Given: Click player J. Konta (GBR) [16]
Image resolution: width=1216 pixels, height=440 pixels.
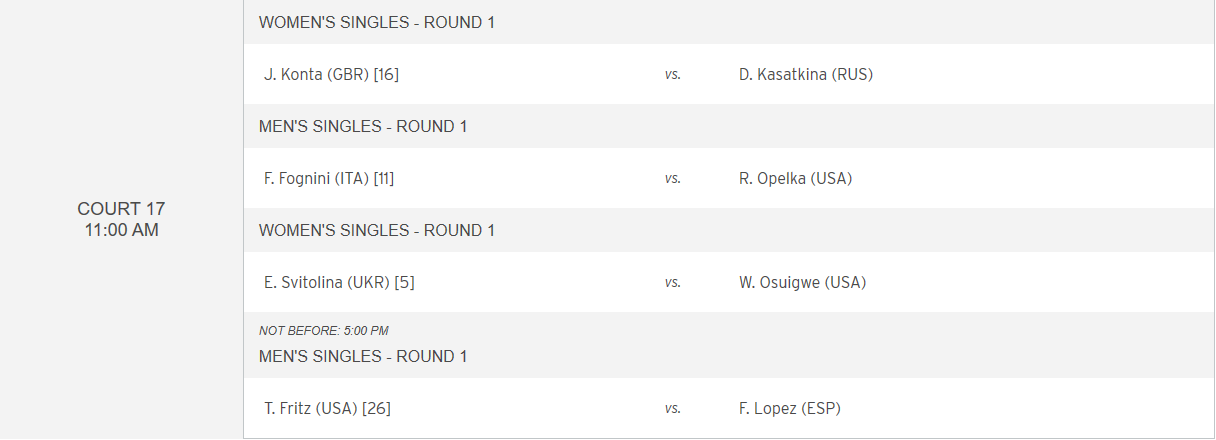Looking at the screenshot, I should (332, 74).
